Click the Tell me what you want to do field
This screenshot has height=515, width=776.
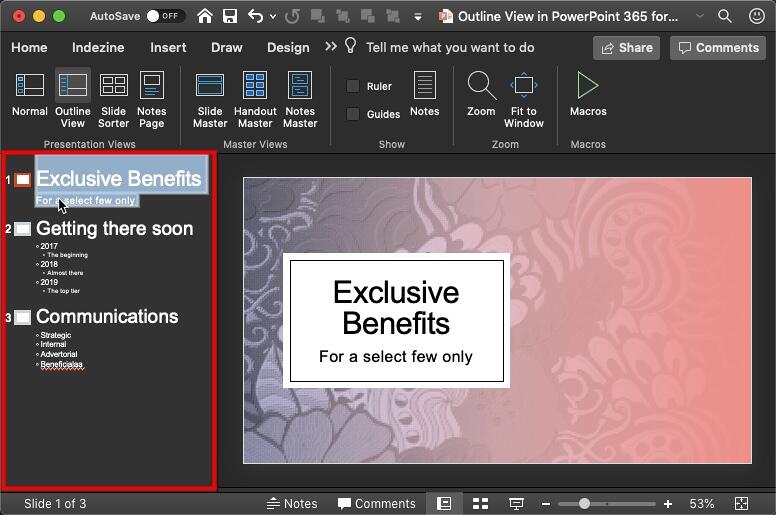[x=450, y=47]
